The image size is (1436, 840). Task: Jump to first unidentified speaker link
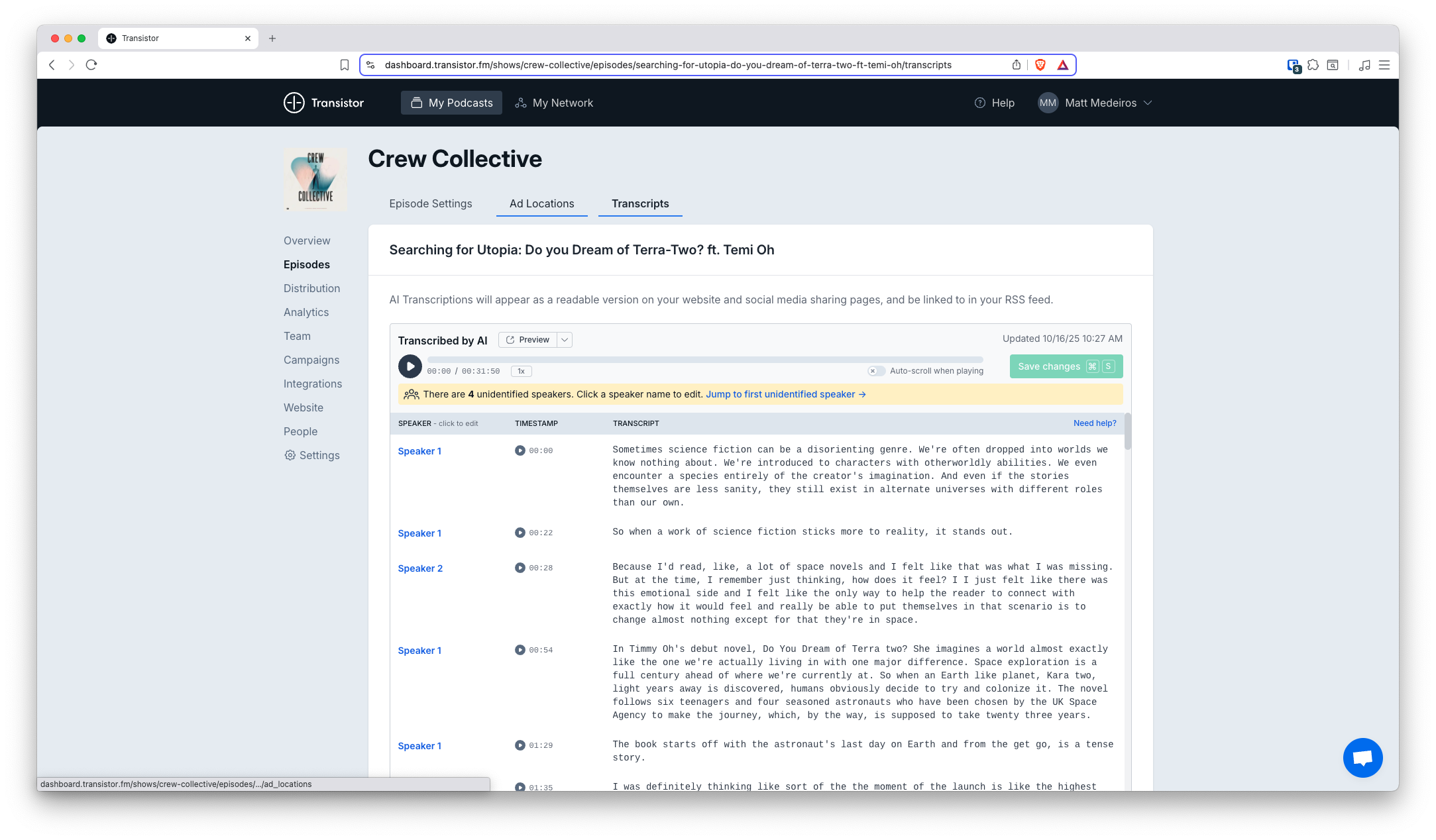click(785, 394)
